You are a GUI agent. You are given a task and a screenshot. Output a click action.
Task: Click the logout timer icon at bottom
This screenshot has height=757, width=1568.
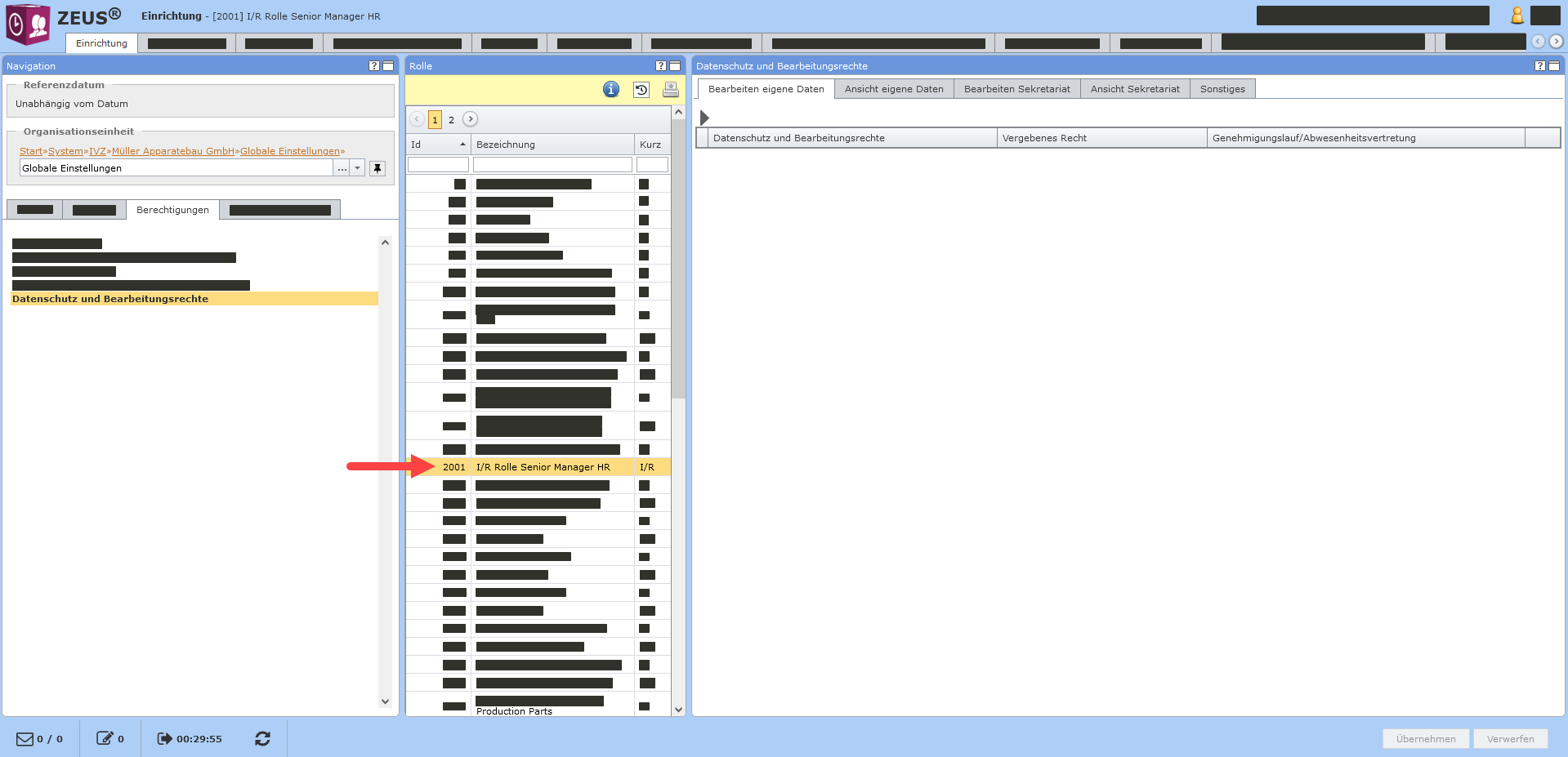[164, 739]
